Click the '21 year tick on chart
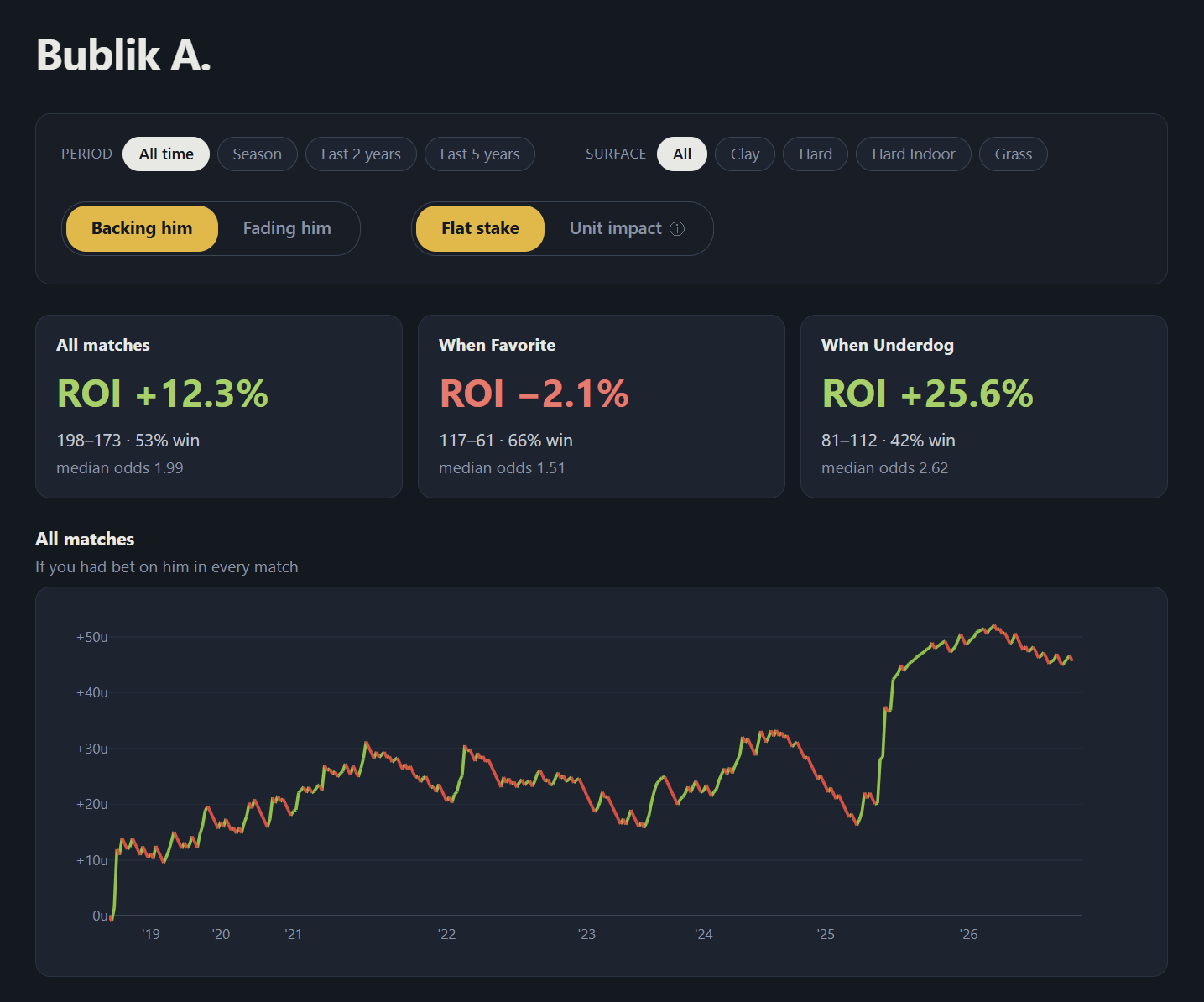 [x=293, y=934]
